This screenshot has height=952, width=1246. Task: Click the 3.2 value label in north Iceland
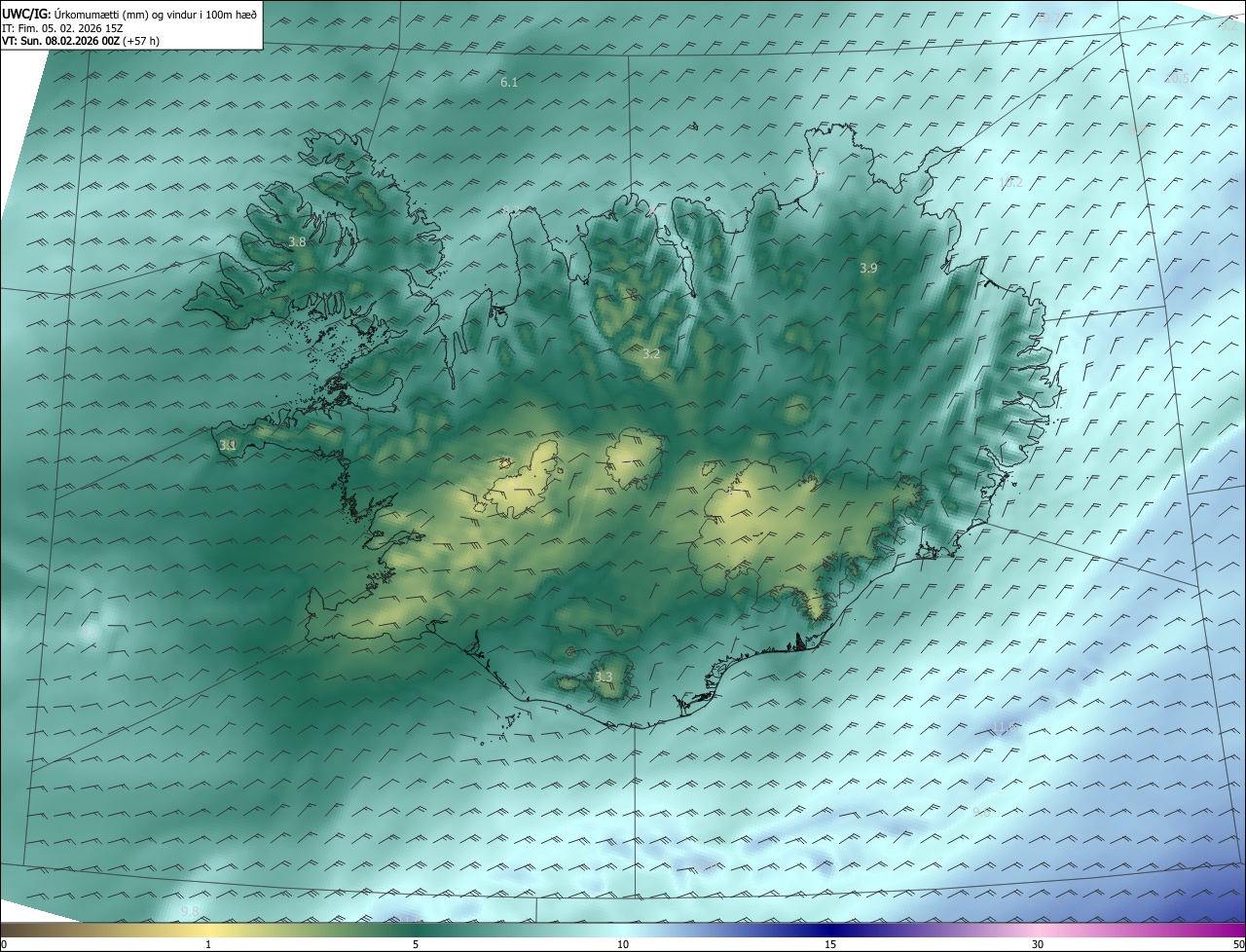pyautogui.click(x=651, y=354)
